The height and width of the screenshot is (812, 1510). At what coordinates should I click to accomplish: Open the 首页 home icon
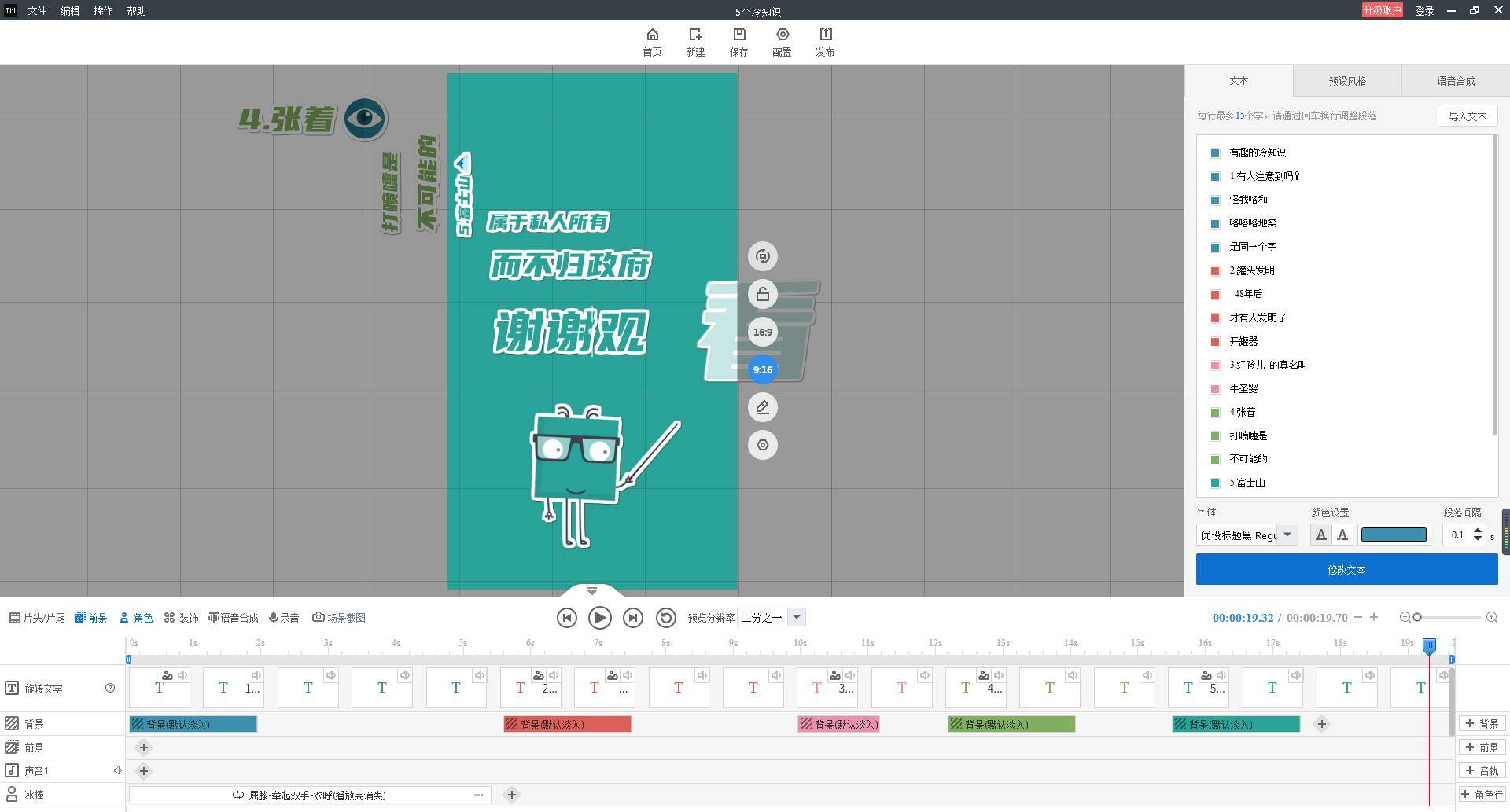pyautogui.click(x=652, y=42)
